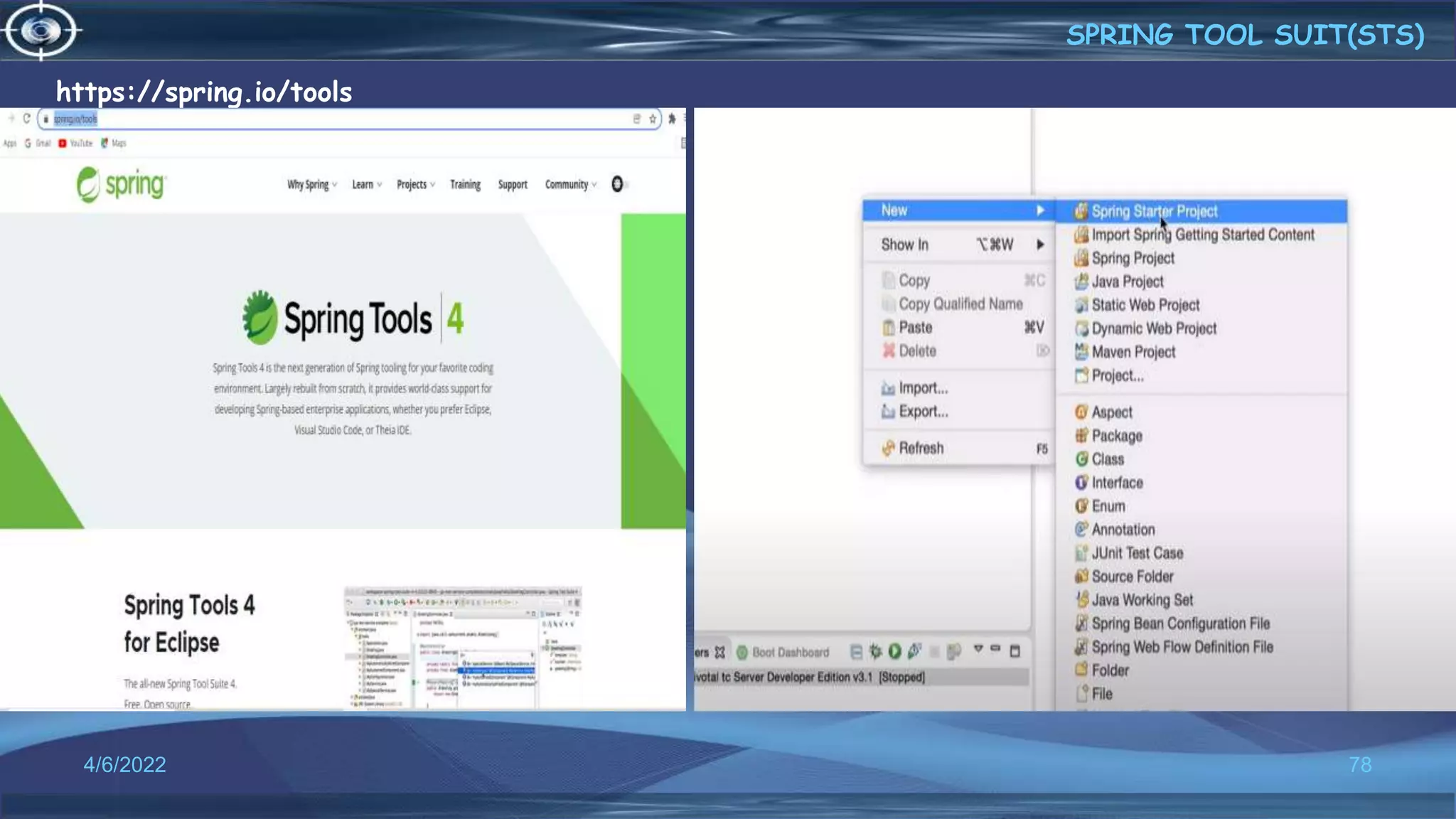The width and height of the screenshot is (1456, 819).
Task: Open the generic Project... wizard entry
Action: (x=1201, y=375)
